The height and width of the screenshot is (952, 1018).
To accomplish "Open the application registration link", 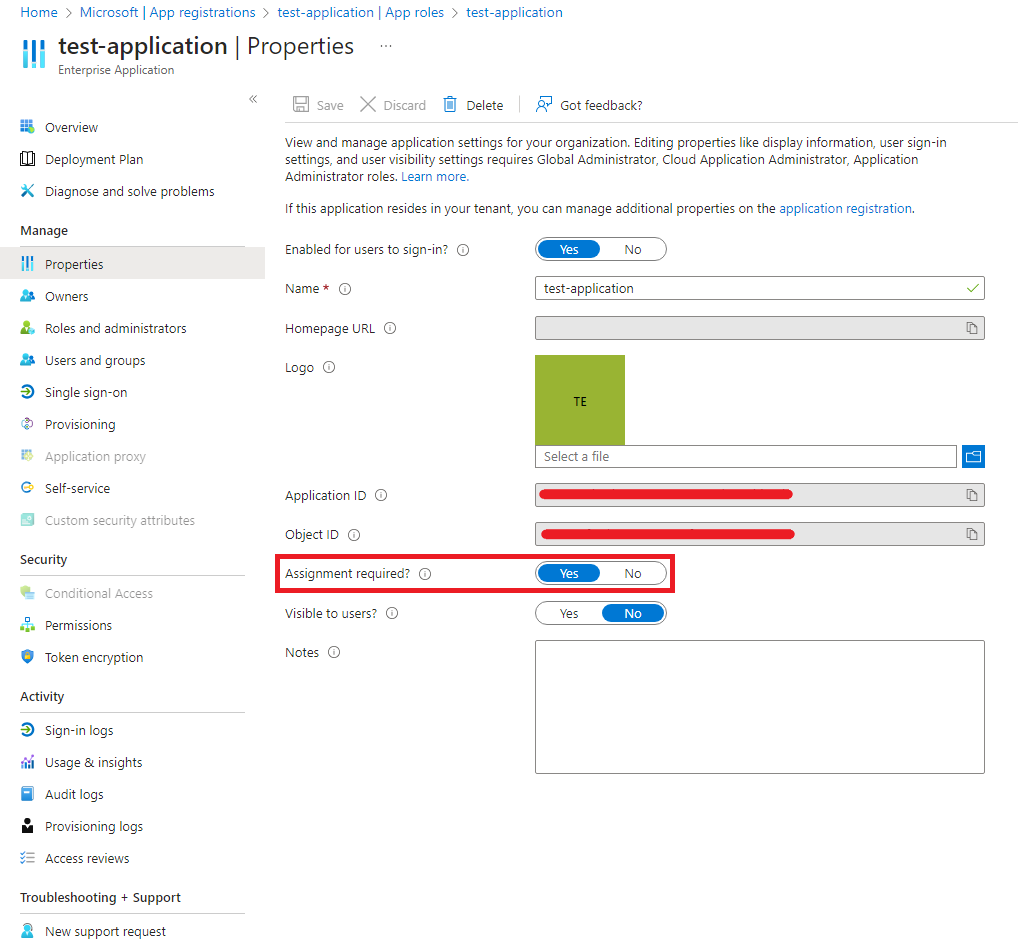I will point(845,208).
